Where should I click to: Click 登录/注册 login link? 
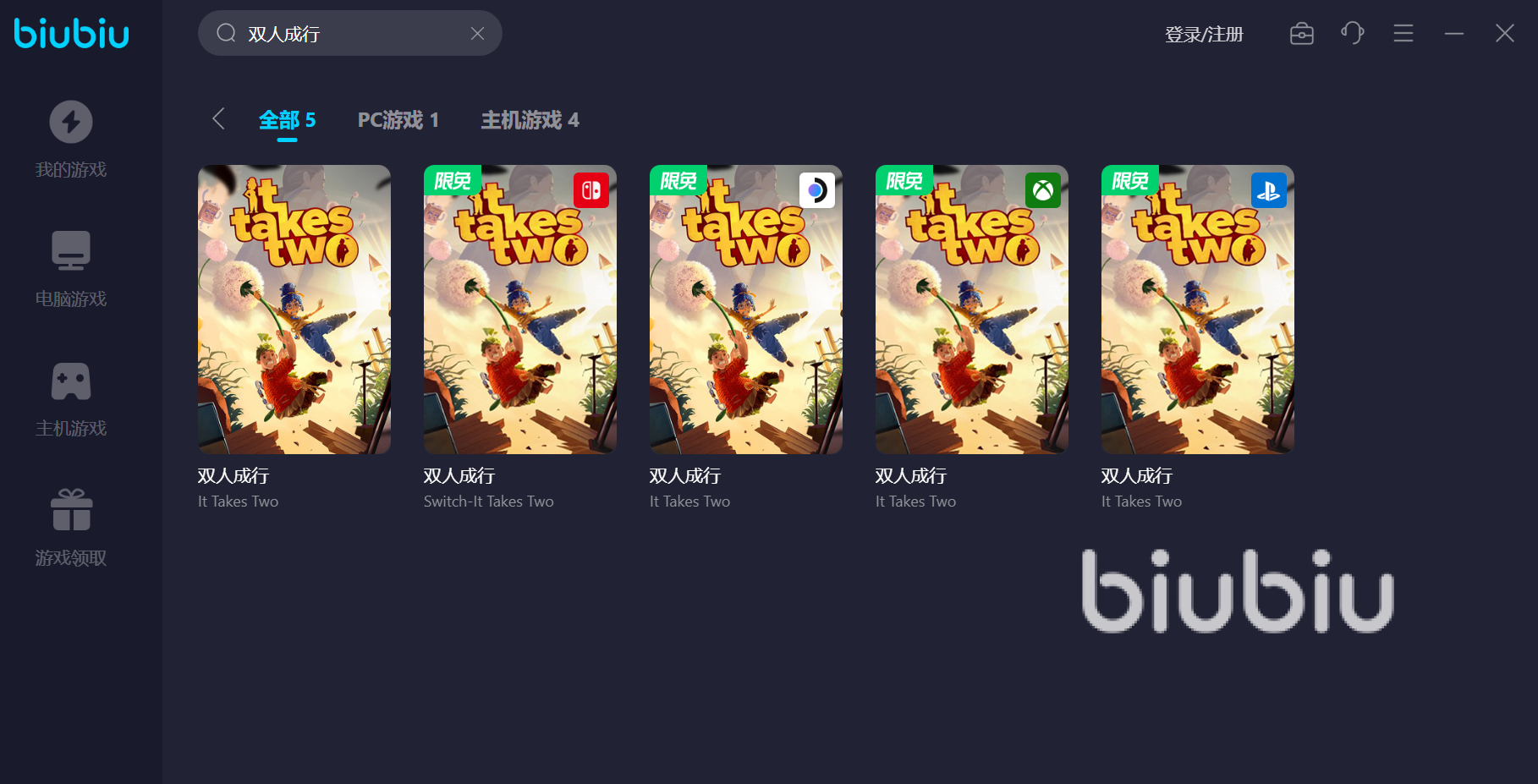click(1204, 35)
